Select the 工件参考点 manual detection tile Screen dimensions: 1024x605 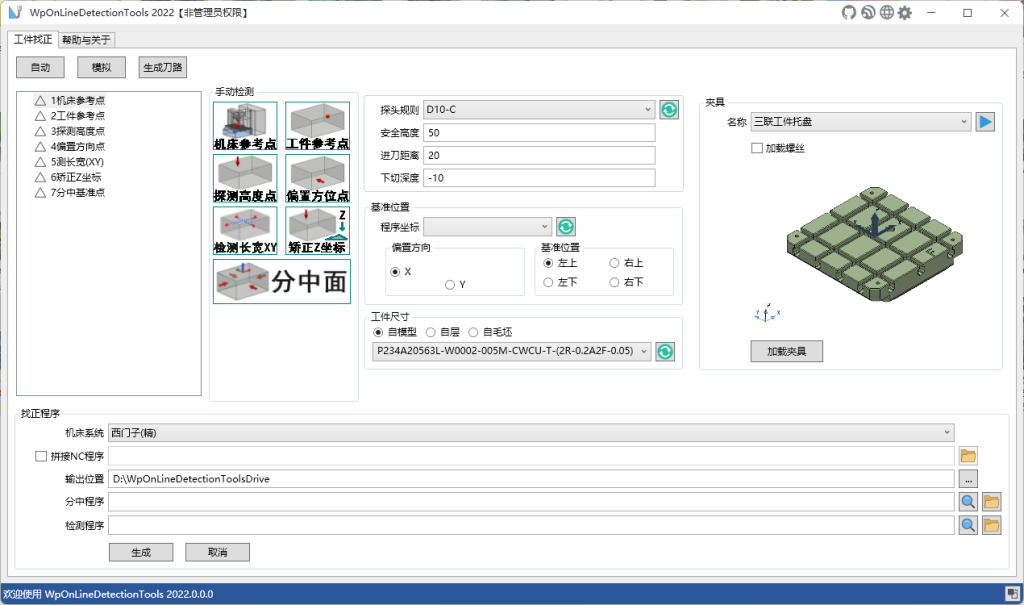pyautogui.click(x=317, y=126)
